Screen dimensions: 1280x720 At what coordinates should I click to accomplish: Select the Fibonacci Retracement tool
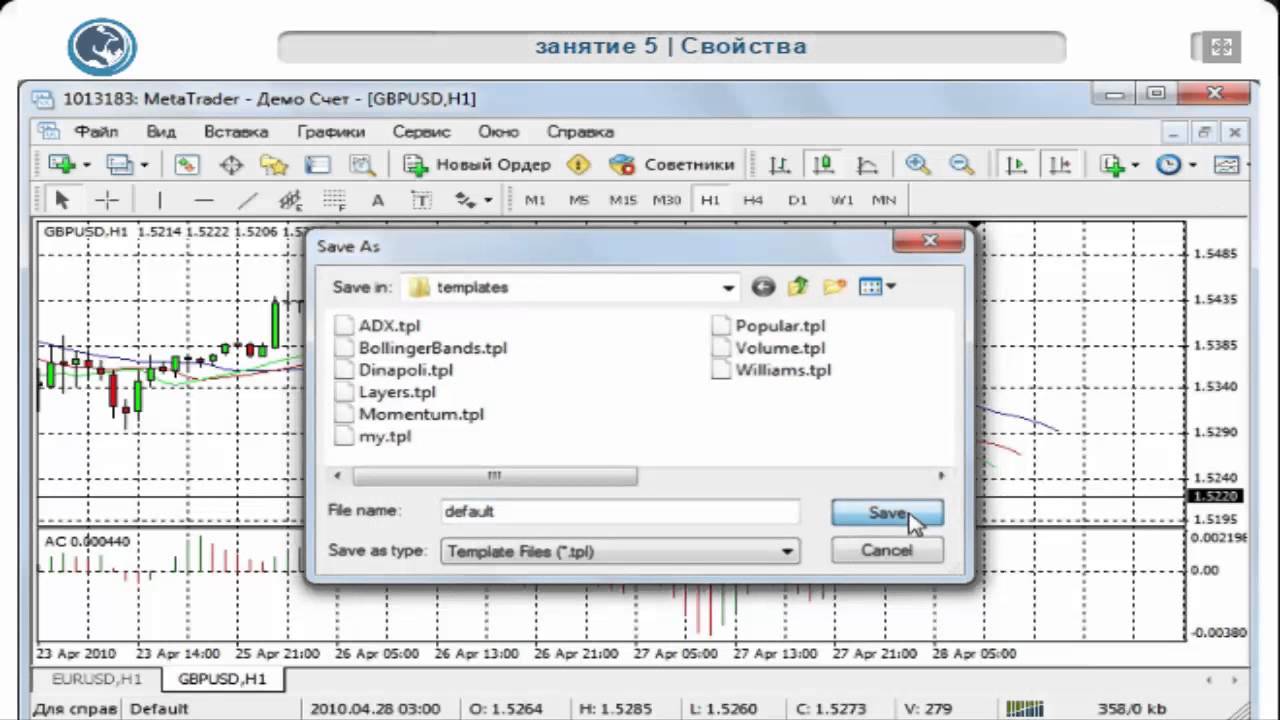coord(334,200)
